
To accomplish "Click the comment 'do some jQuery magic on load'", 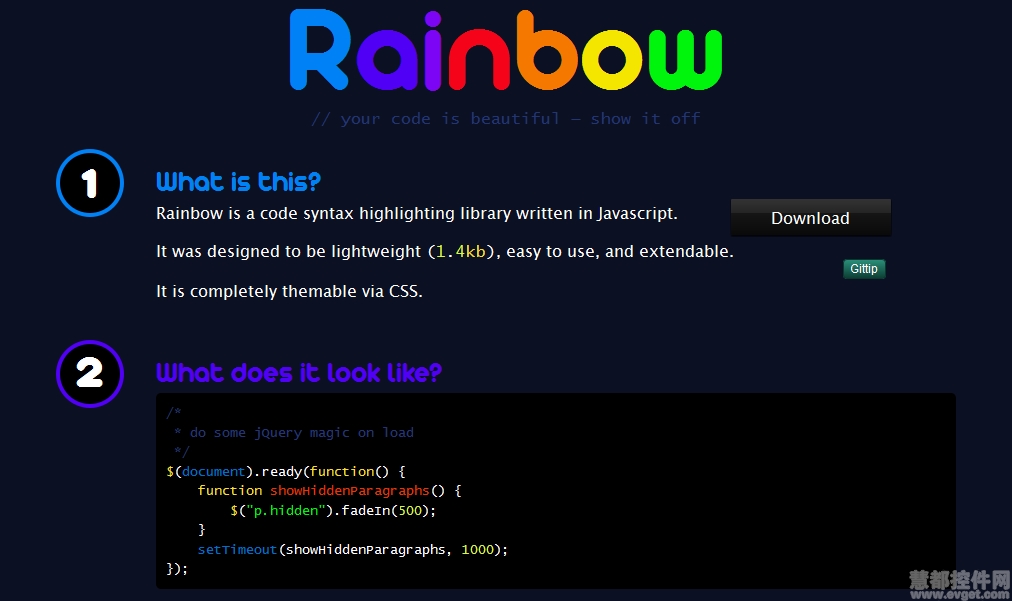I will (301, 433).
